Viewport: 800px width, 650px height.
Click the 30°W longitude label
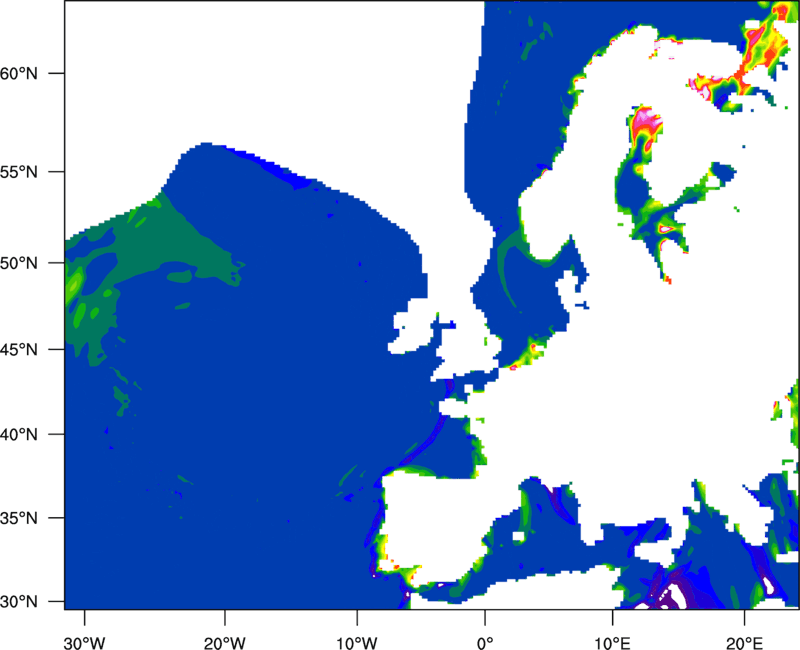click(84, 643)
